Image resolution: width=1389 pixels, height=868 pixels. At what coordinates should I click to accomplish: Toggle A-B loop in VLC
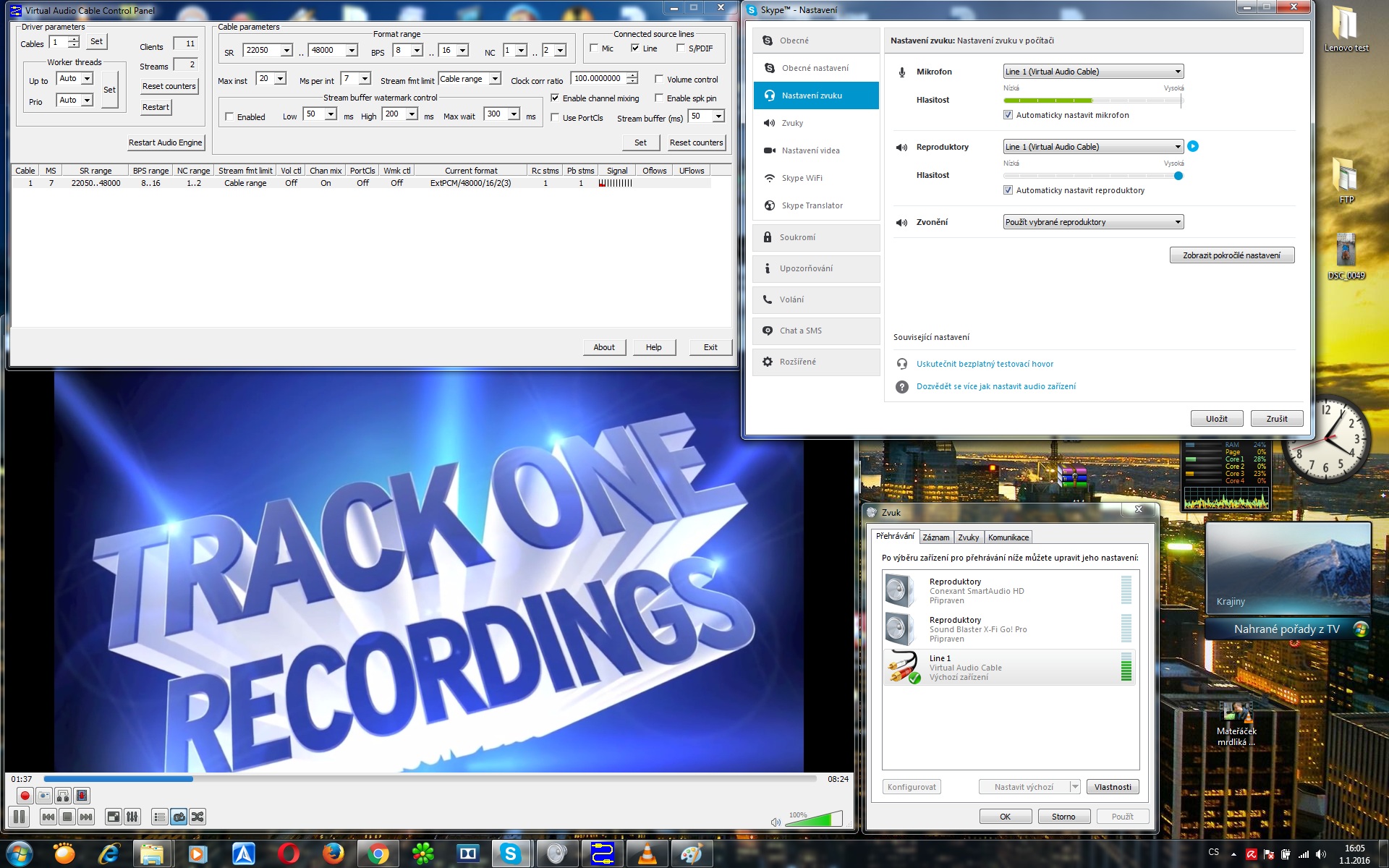(63, 796)
